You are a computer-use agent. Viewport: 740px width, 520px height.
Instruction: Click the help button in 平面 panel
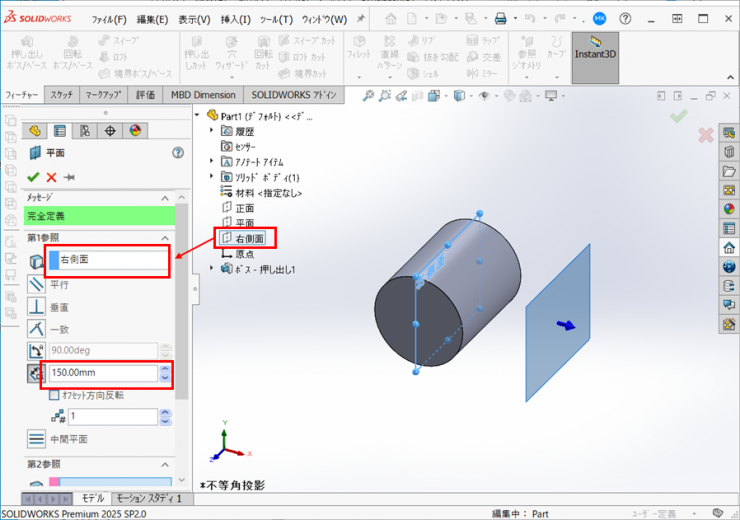[178, 153]
